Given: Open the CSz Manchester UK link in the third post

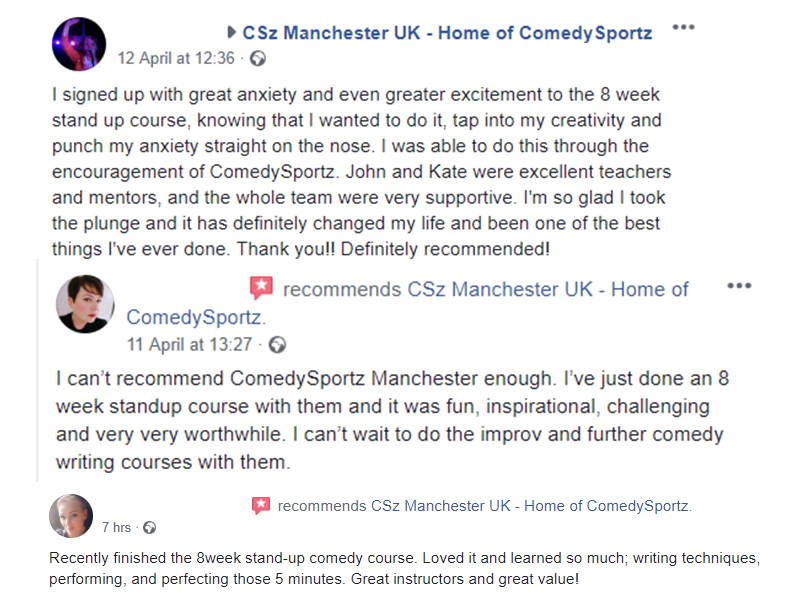Looking at the screenshot, I should click(531, 506).
